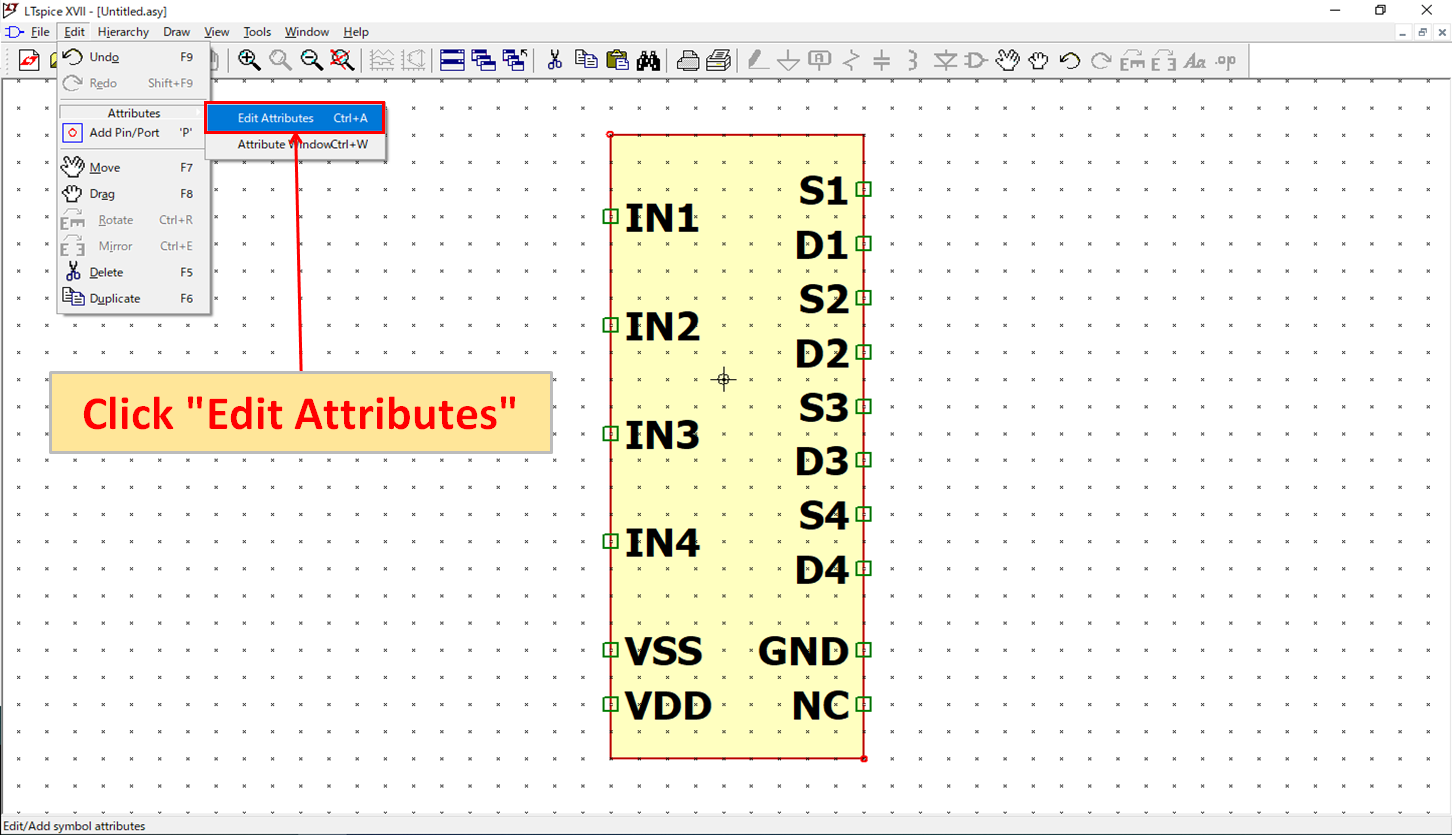This screenshot has width=1452, height=835.
Task: Open the Tools menu
Action: [x=257, y=31]
